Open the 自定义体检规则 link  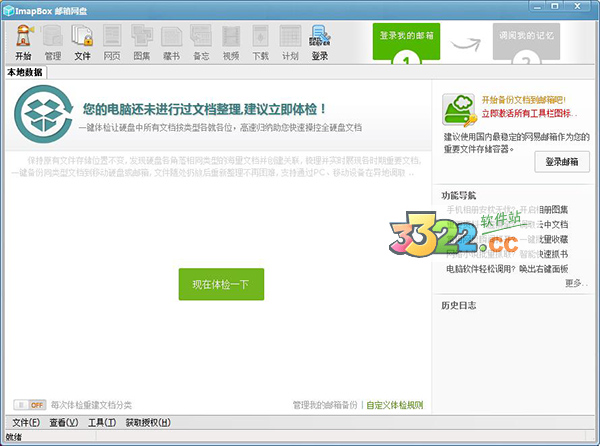pyautogui.click(x=395, y=405)
